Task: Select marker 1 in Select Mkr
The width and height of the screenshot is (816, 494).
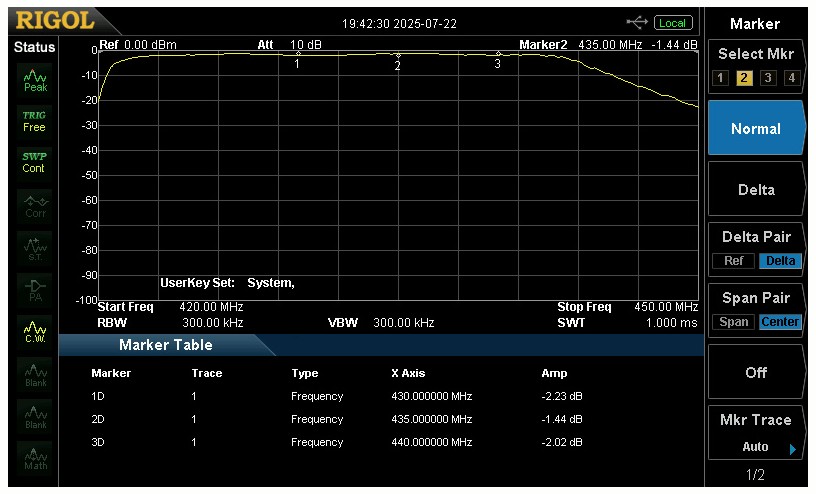Action: pos(721,78)
